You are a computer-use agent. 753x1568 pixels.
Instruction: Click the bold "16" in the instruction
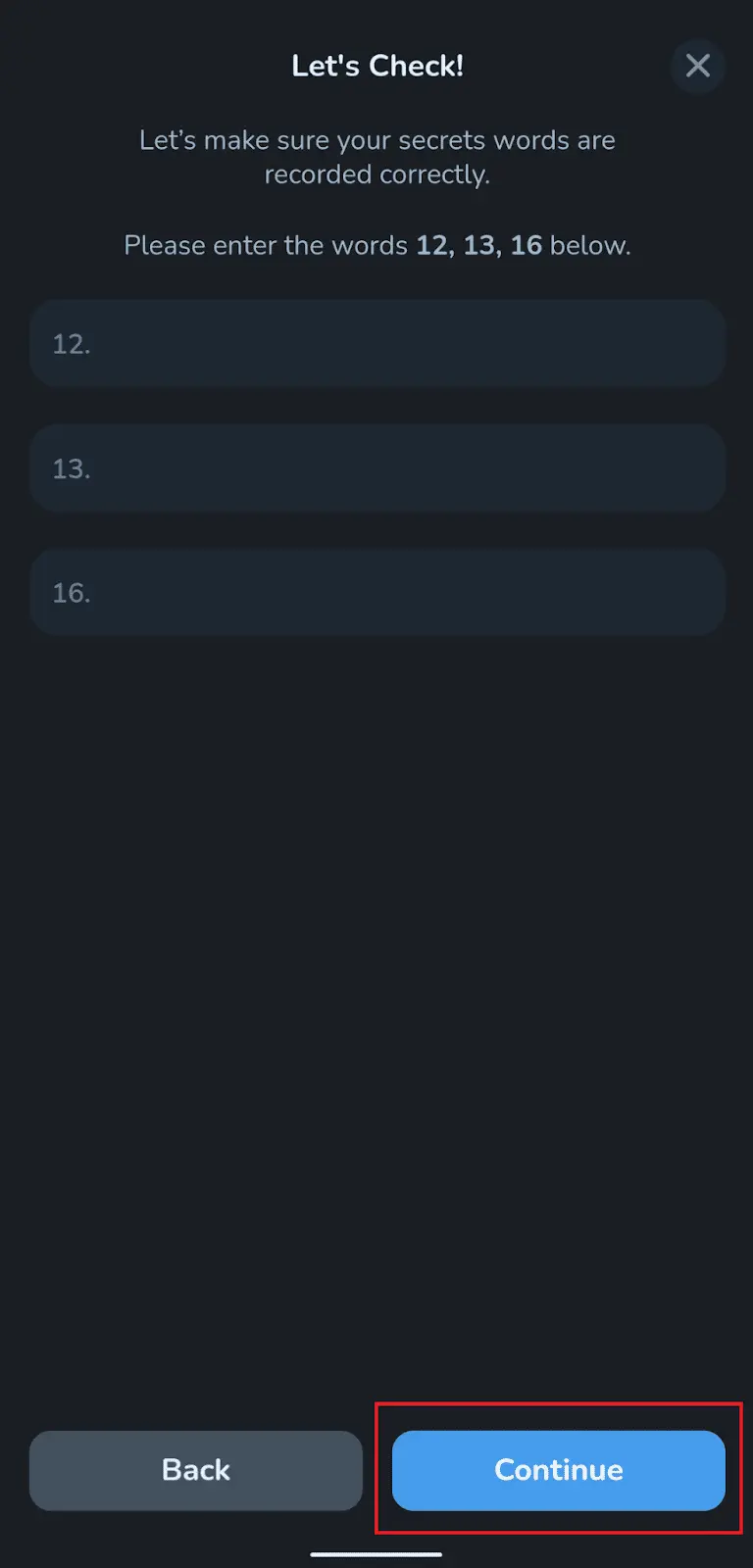coord(527,245)
